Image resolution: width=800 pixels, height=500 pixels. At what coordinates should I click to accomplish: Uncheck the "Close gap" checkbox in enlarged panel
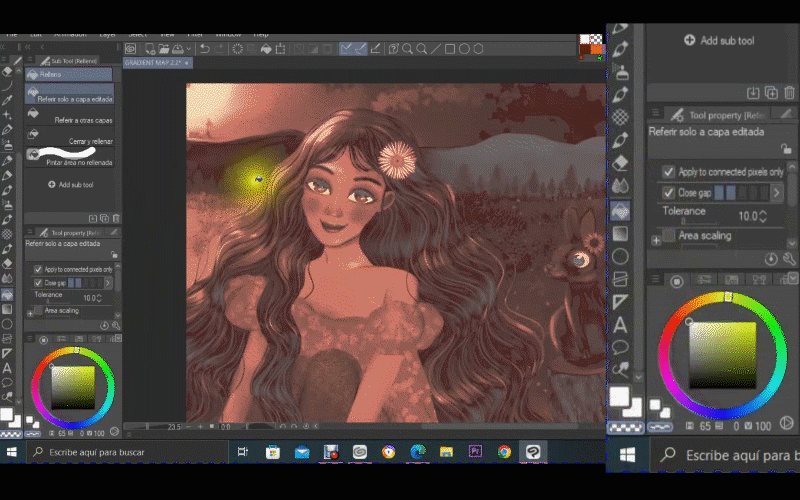click(x=669, y=192)
